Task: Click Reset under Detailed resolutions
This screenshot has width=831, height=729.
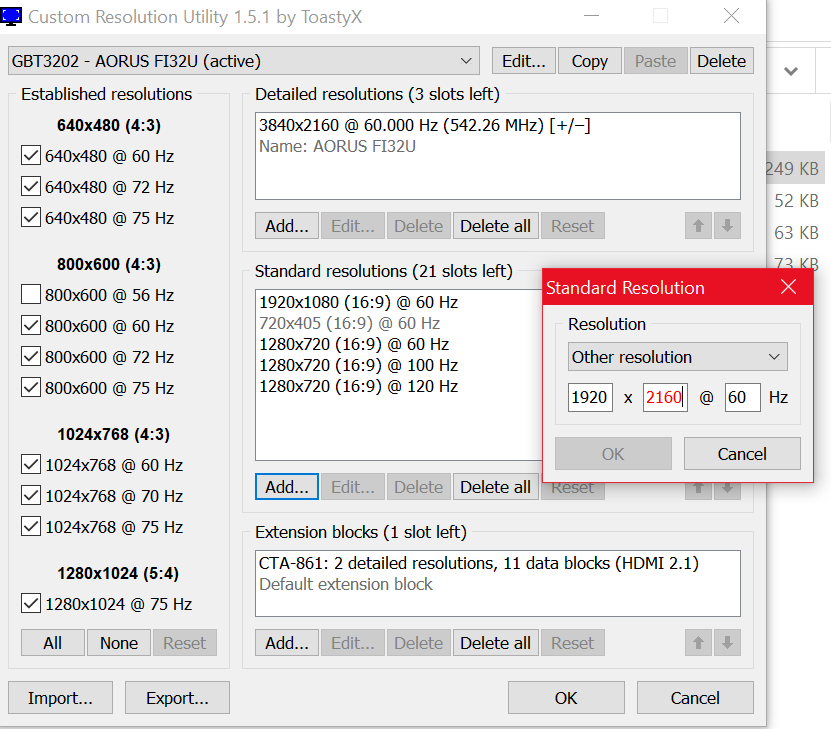Action: tap(572, 226)
